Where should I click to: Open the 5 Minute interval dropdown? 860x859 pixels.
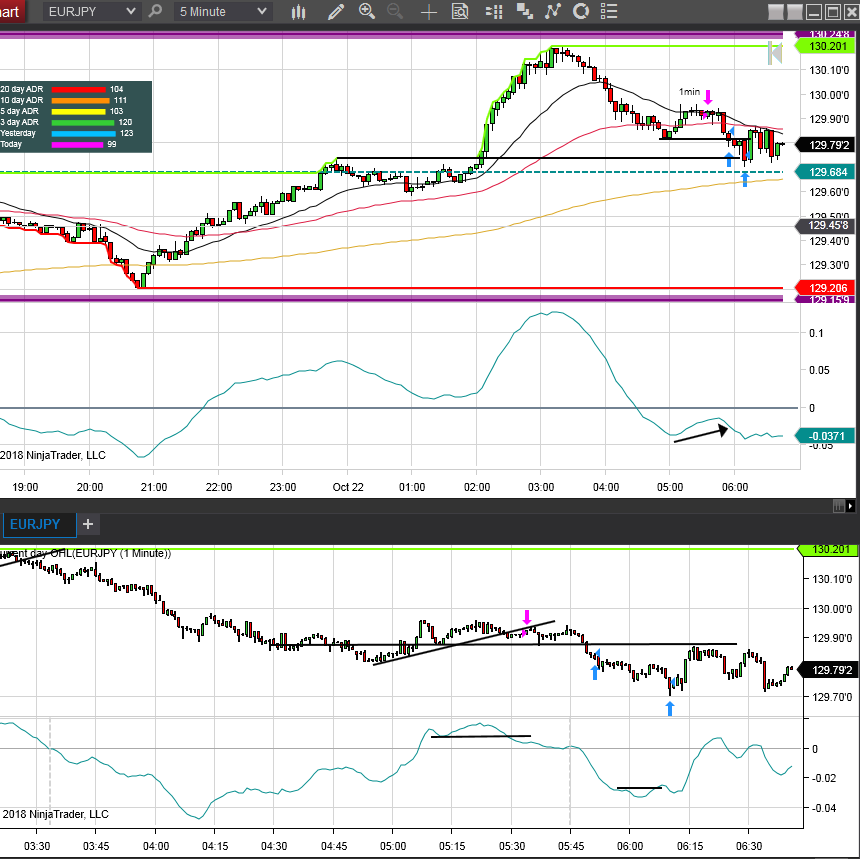tap(223, 12)
